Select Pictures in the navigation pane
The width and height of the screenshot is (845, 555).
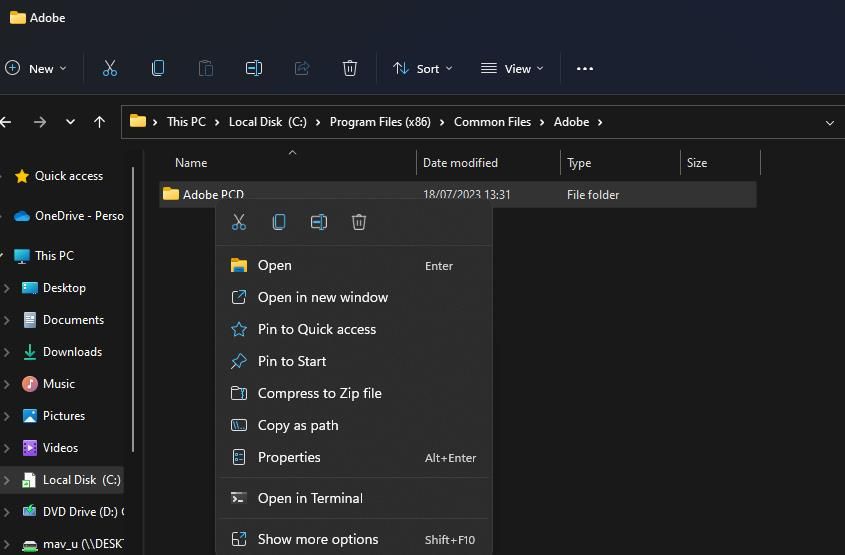[x=63, y=416]
